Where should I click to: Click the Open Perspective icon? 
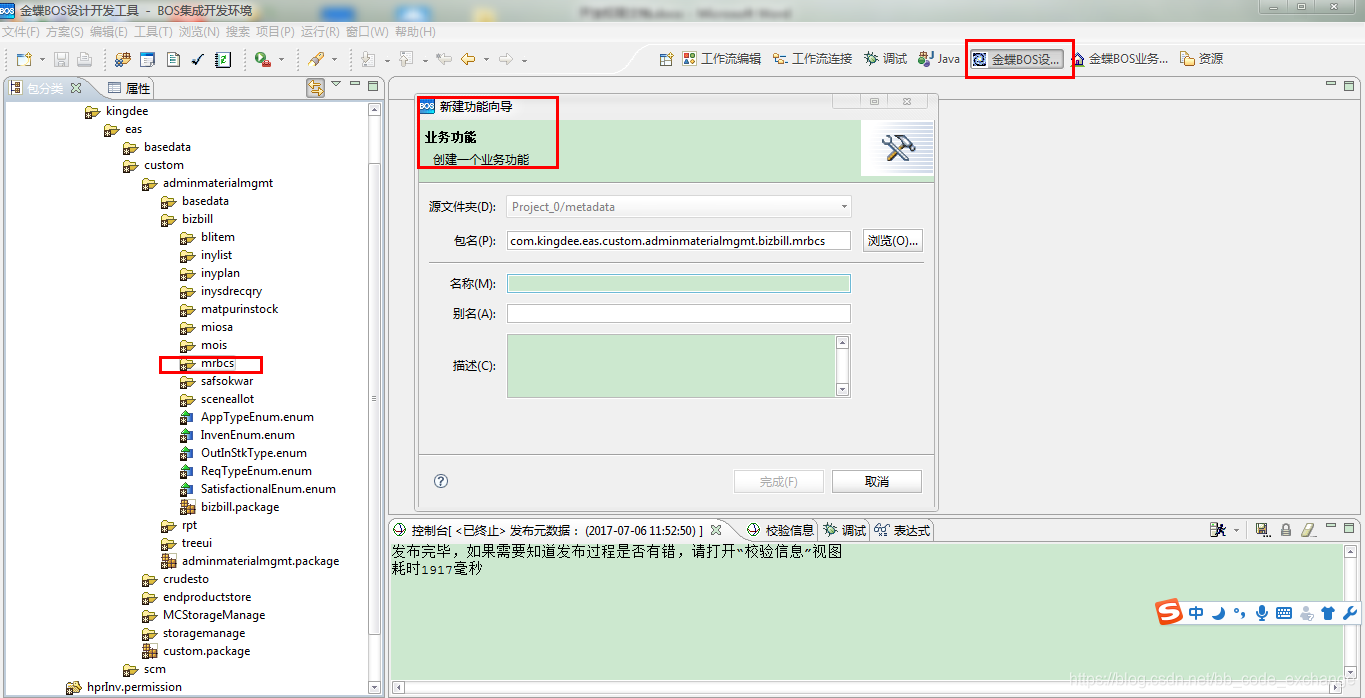[x=666, y=59]
